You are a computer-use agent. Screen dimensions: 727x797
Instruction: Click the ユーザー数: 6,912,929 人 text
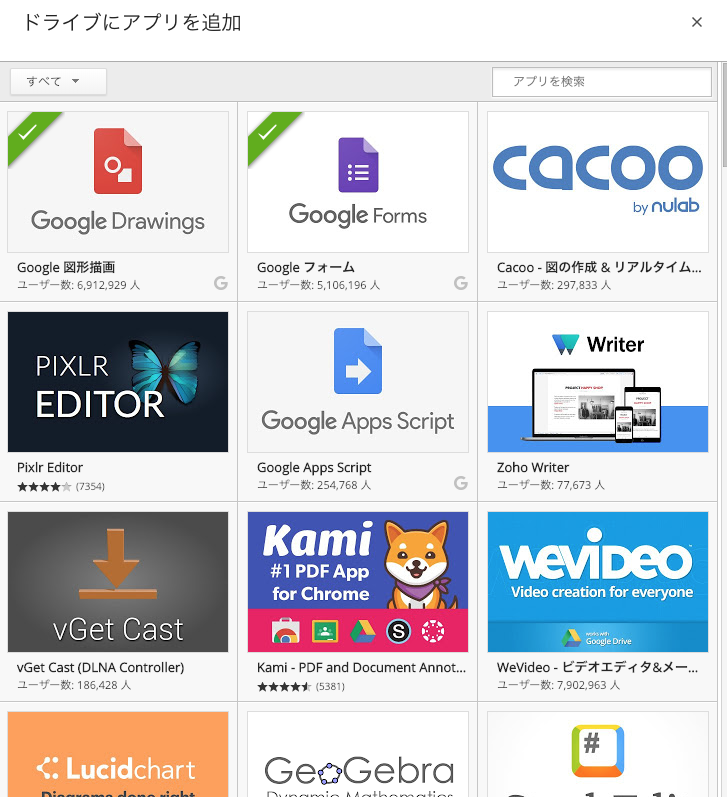[78, 285]
